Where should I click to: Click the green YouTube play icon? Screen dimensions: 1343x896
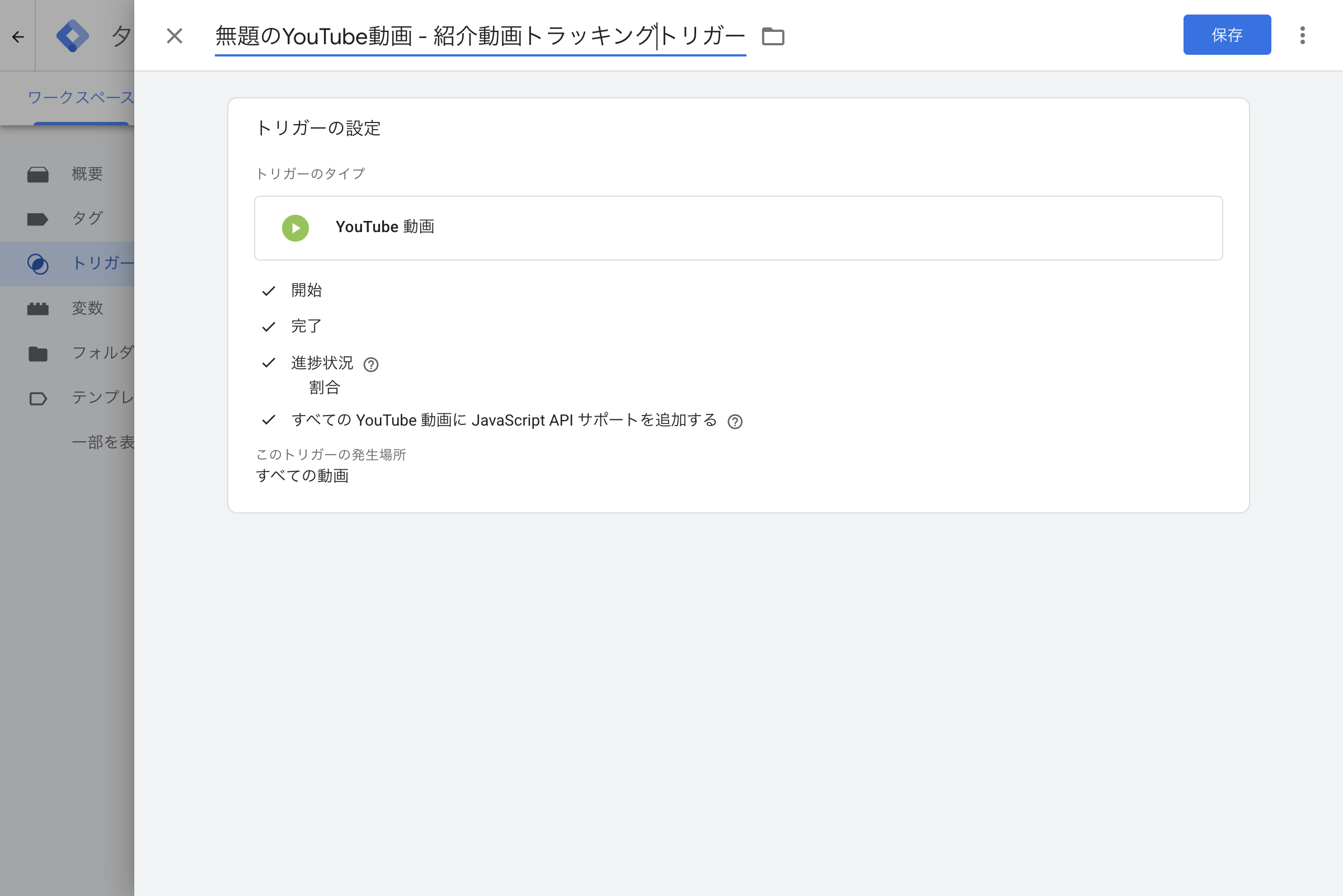295,228
